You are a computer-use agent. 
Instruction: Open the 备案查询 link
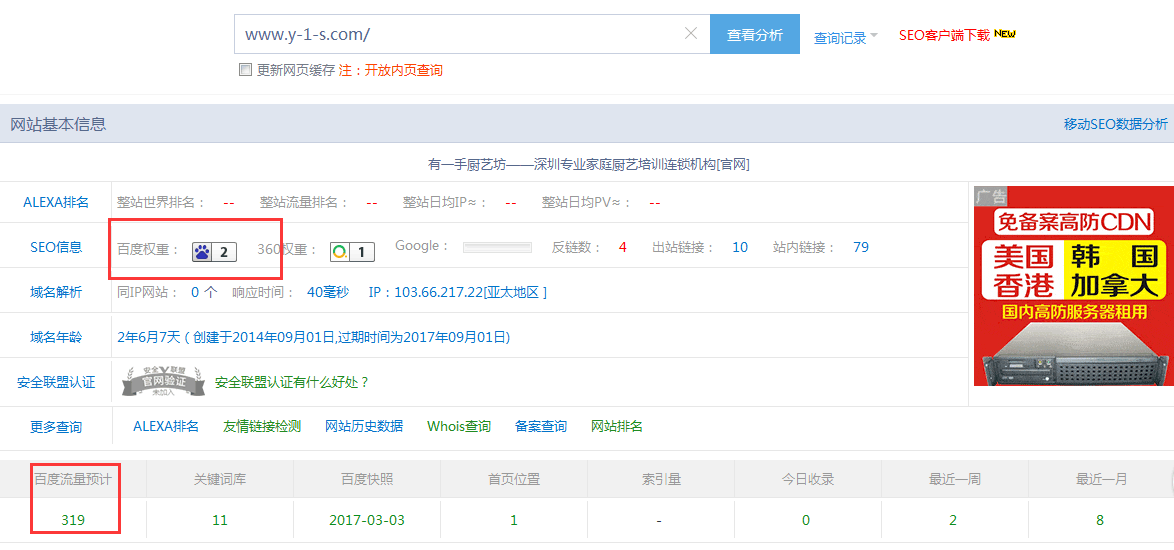[541, 426]
